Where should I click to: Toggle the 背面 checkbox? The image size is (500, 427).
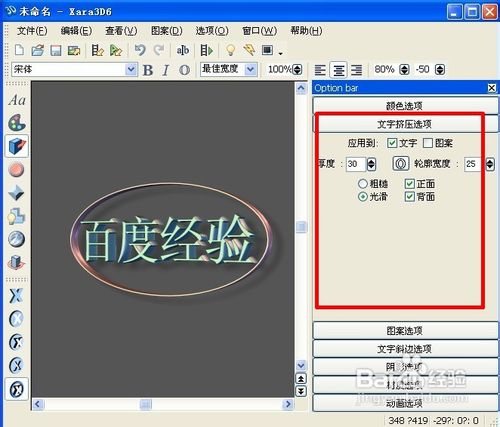(x=410, y=197)
